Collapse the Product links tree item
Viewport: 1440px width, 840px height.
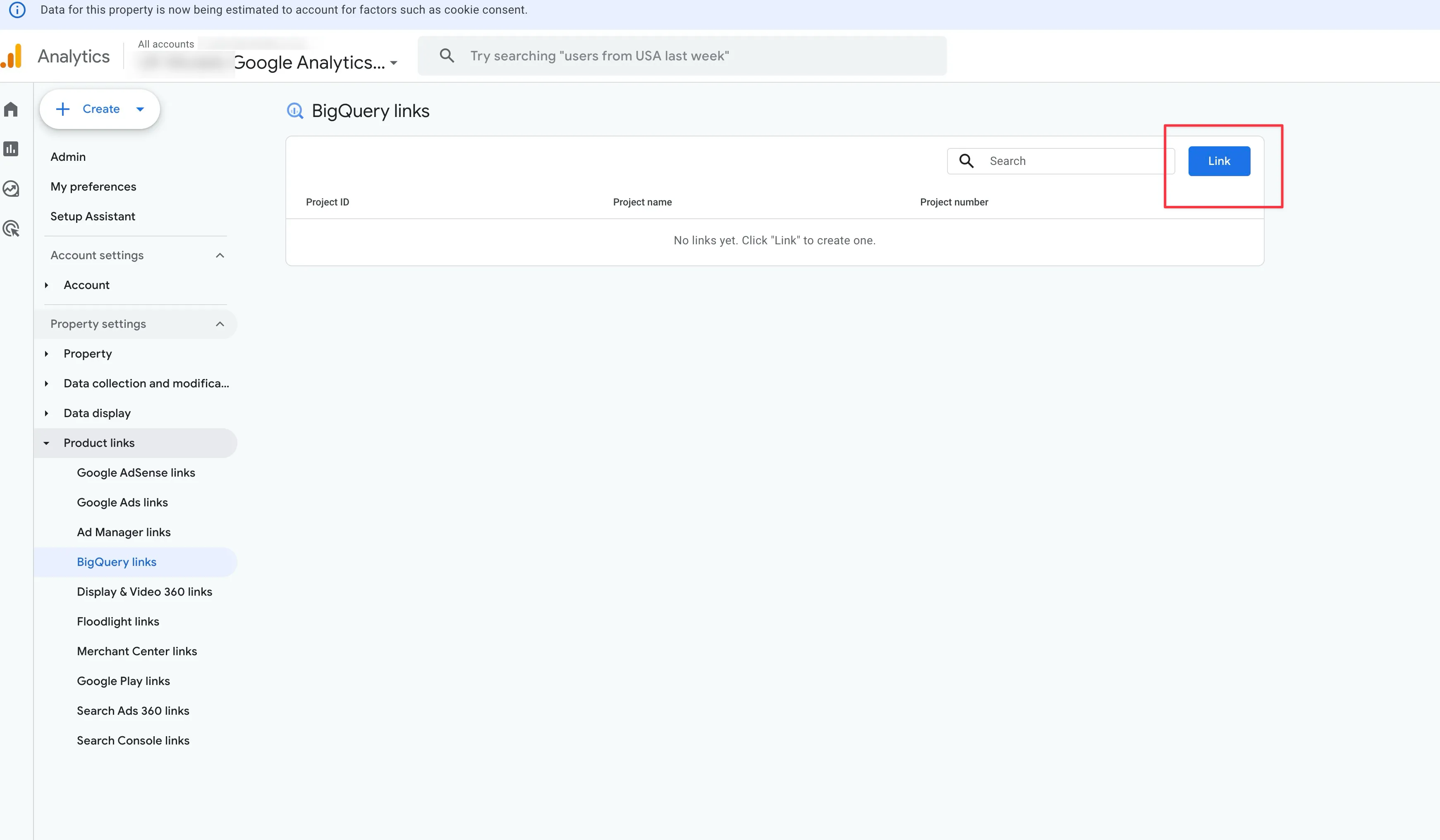tap(46, 443)
